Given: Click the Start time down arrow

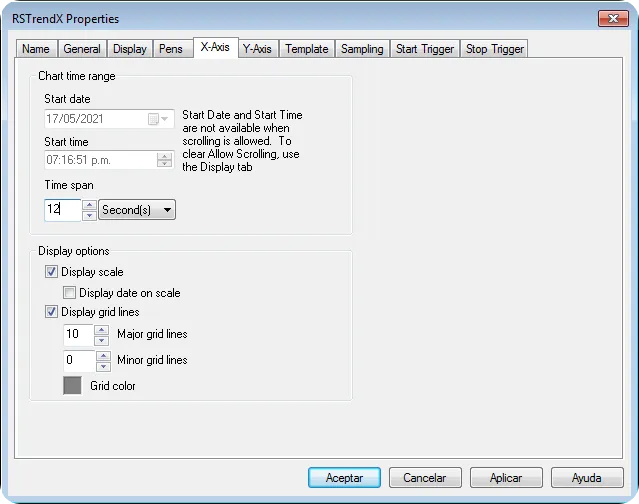Looking at the screenshot, I should click(x=164, y=163).
